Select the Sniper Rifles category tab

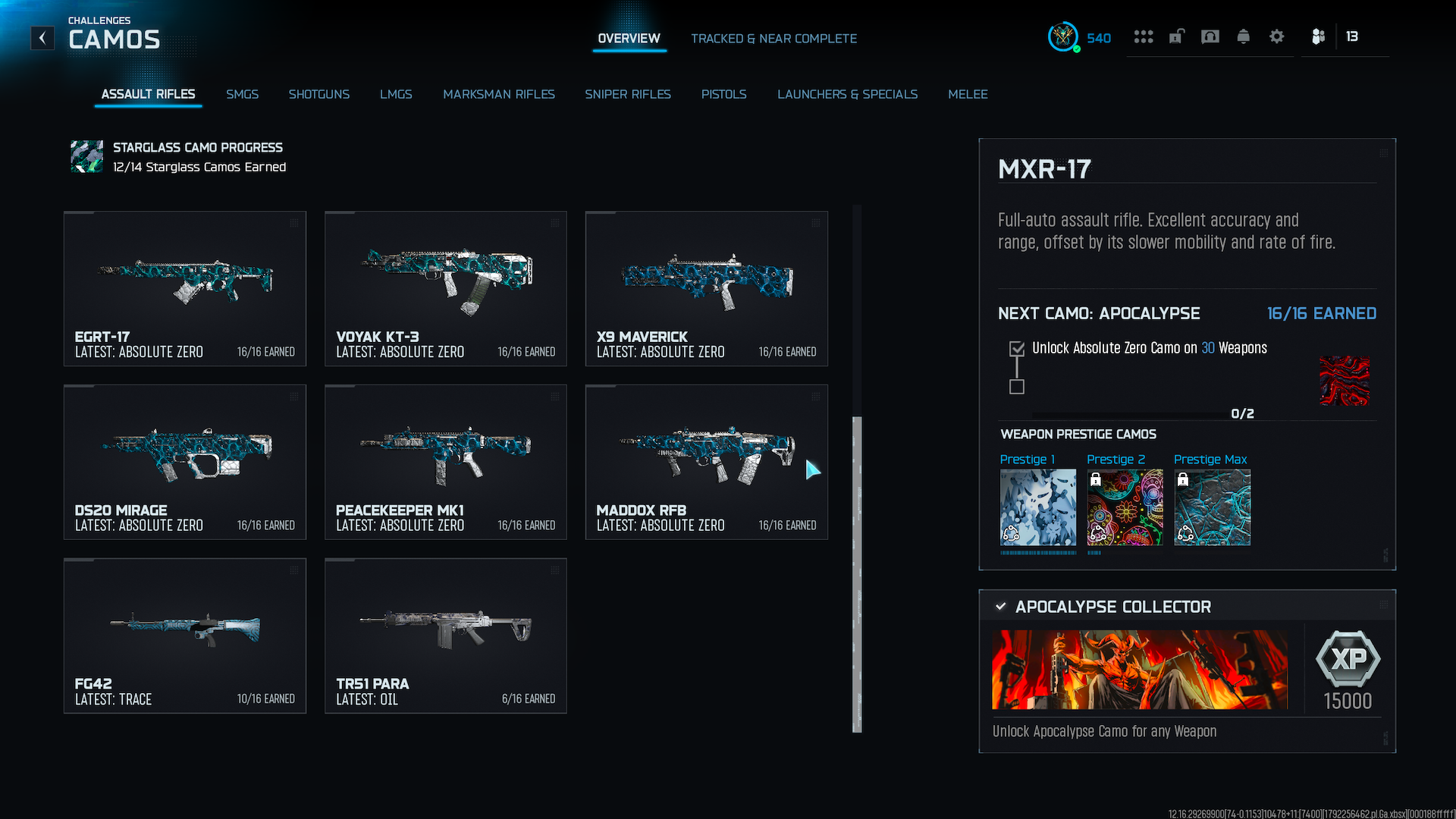click(x=628, y=94)
